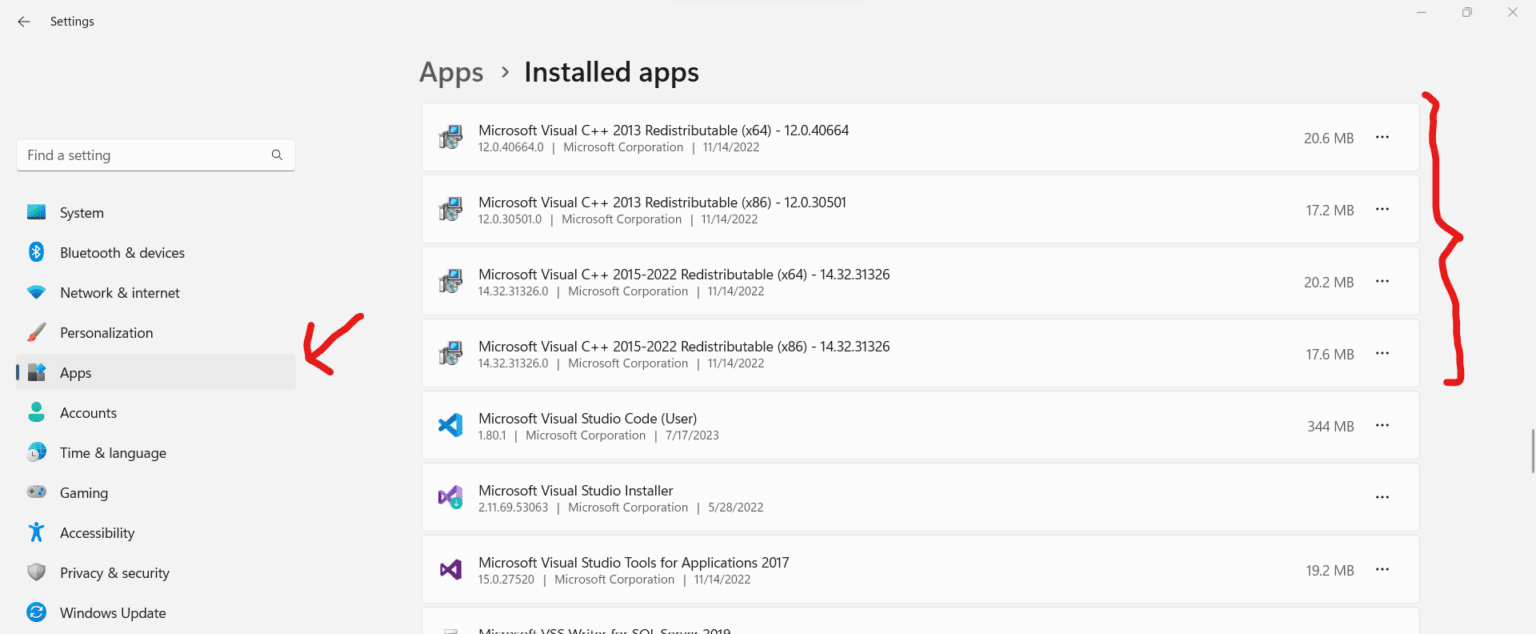Open Network & internet settings
The height and width of the screenshot is (634, 1536).
tap(156, 293)
